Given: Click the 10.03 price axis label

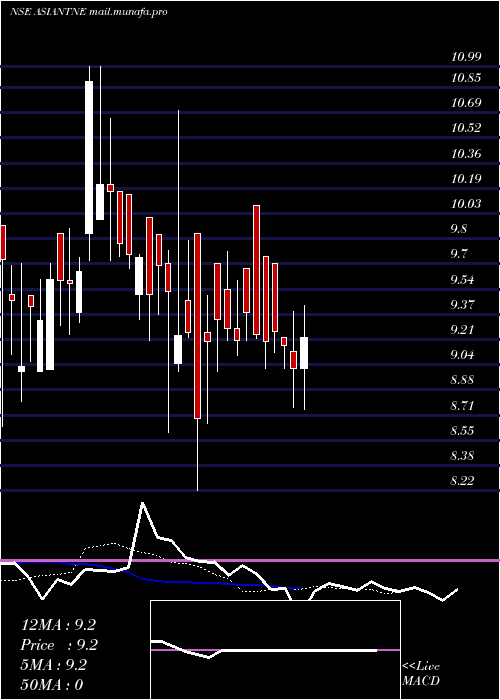Looking at the screenshot, I should [466, 204].
